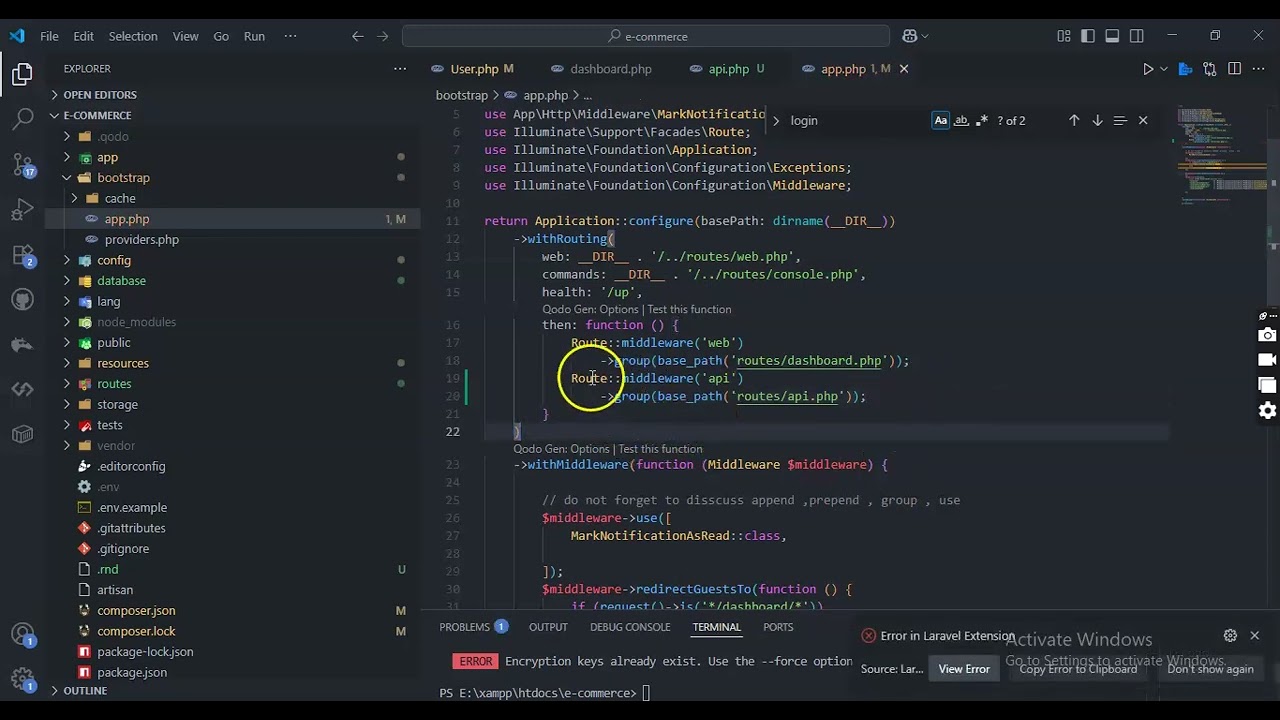
Task: Open the PROBLEMS panel tab
Action: pos(465,627)
